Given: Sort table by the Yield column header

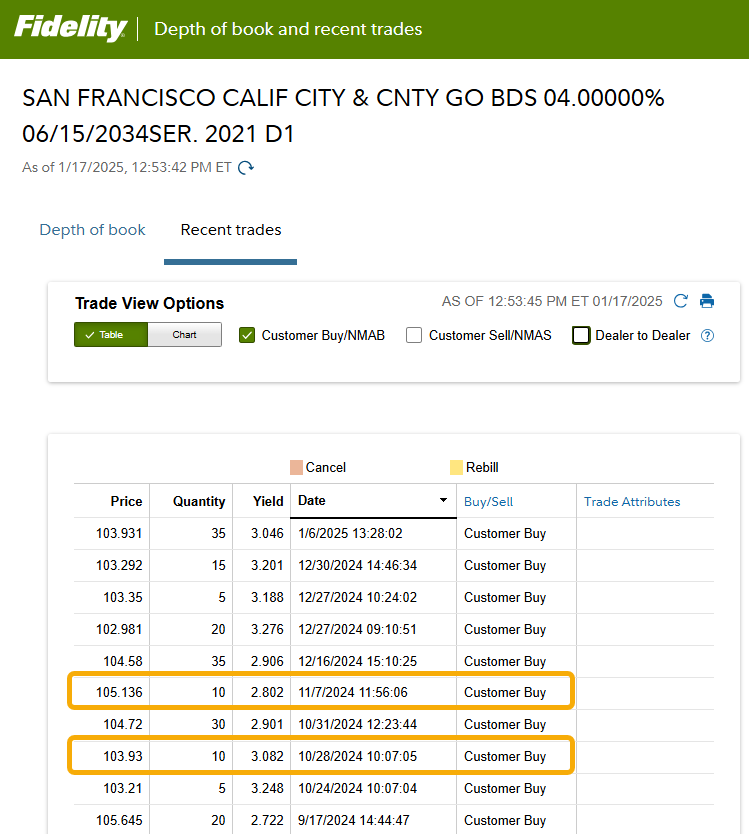Looking at the screenshot, I should (x=267, y=502).
